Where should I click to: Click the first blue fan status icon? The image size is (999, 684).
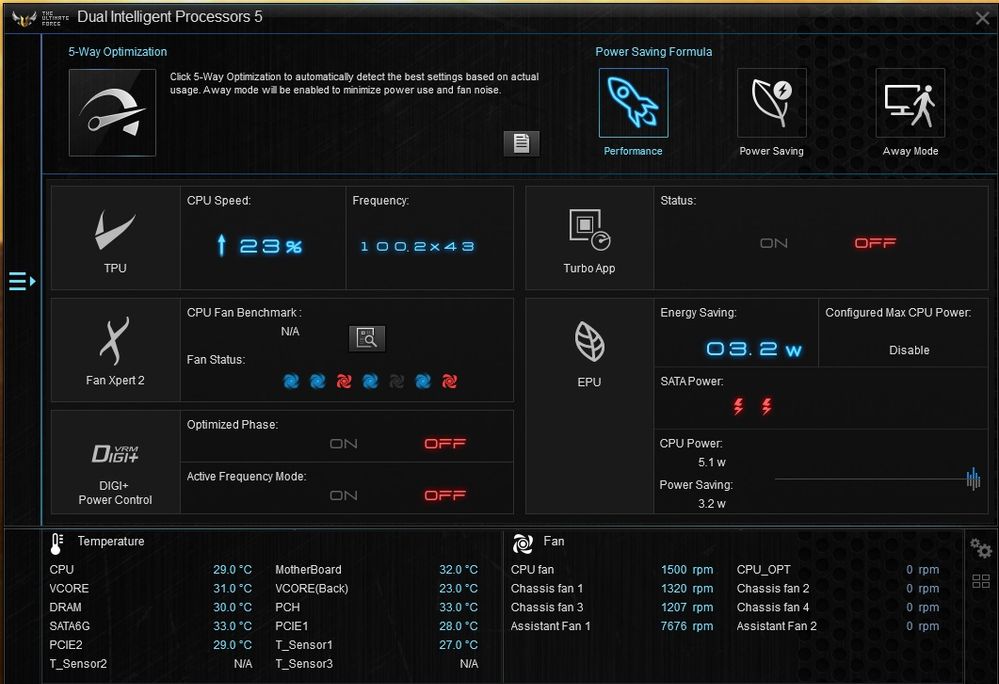point(291,381)
